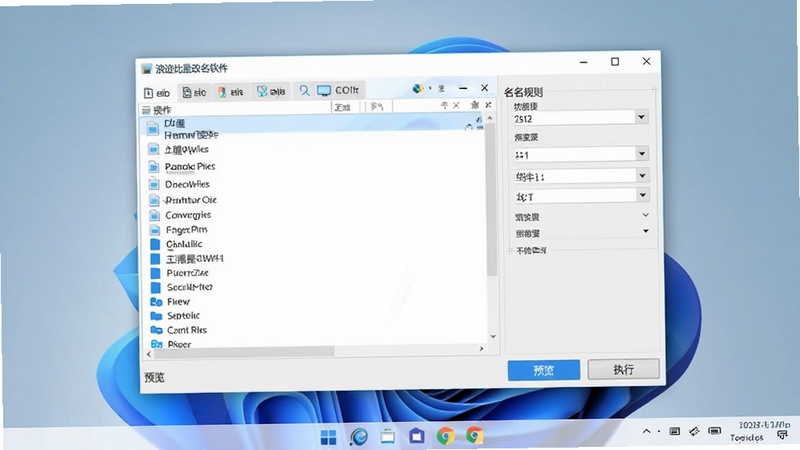Image resolution: width=800 pixels, height=450 pixels.
Task: Switch to the first eib tab
Action: pos(157,93)
